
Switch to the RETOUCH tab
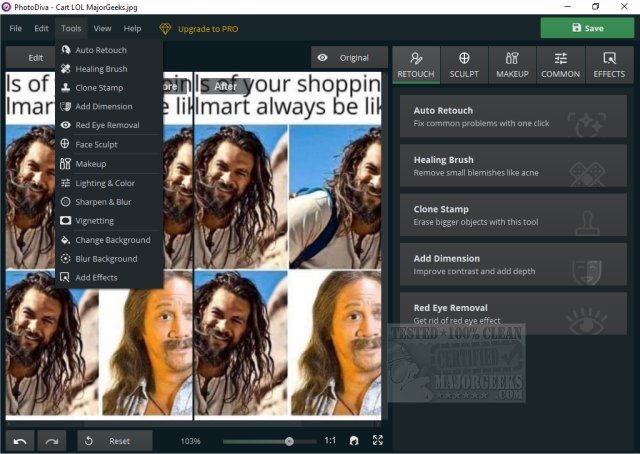416,65
